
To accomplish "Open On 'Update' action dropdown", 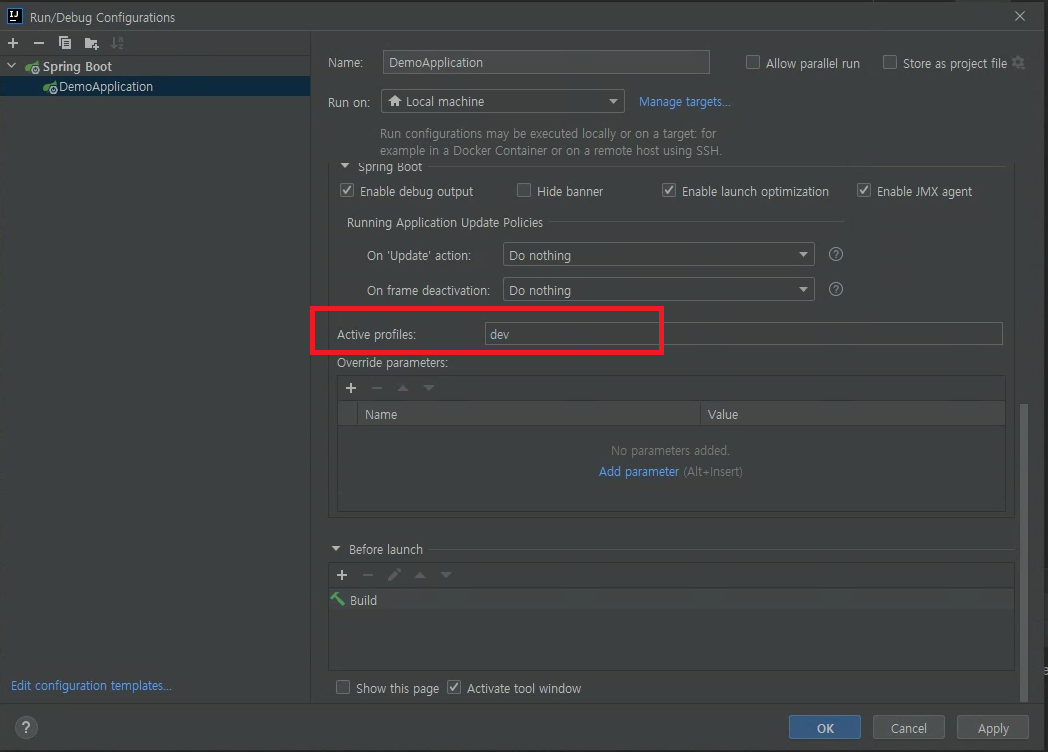I will point(658,255).
